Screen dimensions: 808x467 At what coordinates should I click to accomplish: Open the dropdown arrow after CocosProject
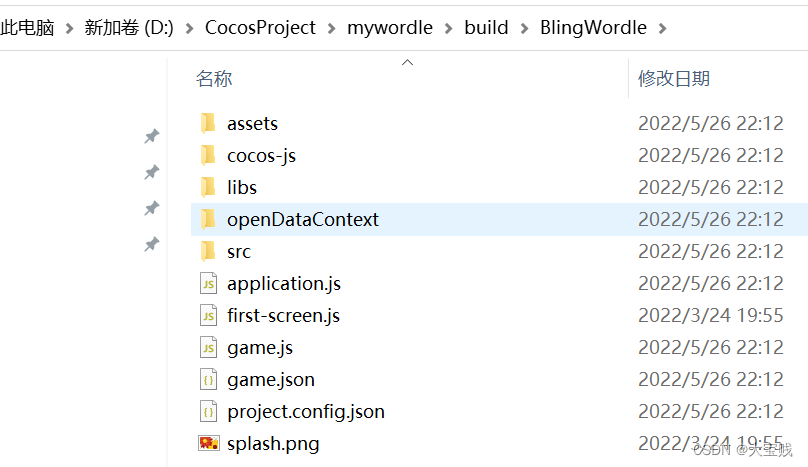332,28
